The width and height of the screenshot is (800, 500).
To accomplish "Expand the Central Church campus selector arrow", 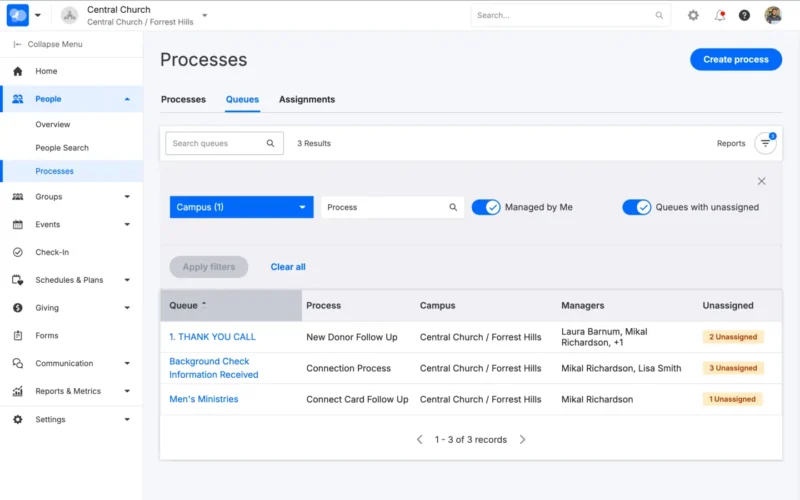I will [x=205, y=15].
